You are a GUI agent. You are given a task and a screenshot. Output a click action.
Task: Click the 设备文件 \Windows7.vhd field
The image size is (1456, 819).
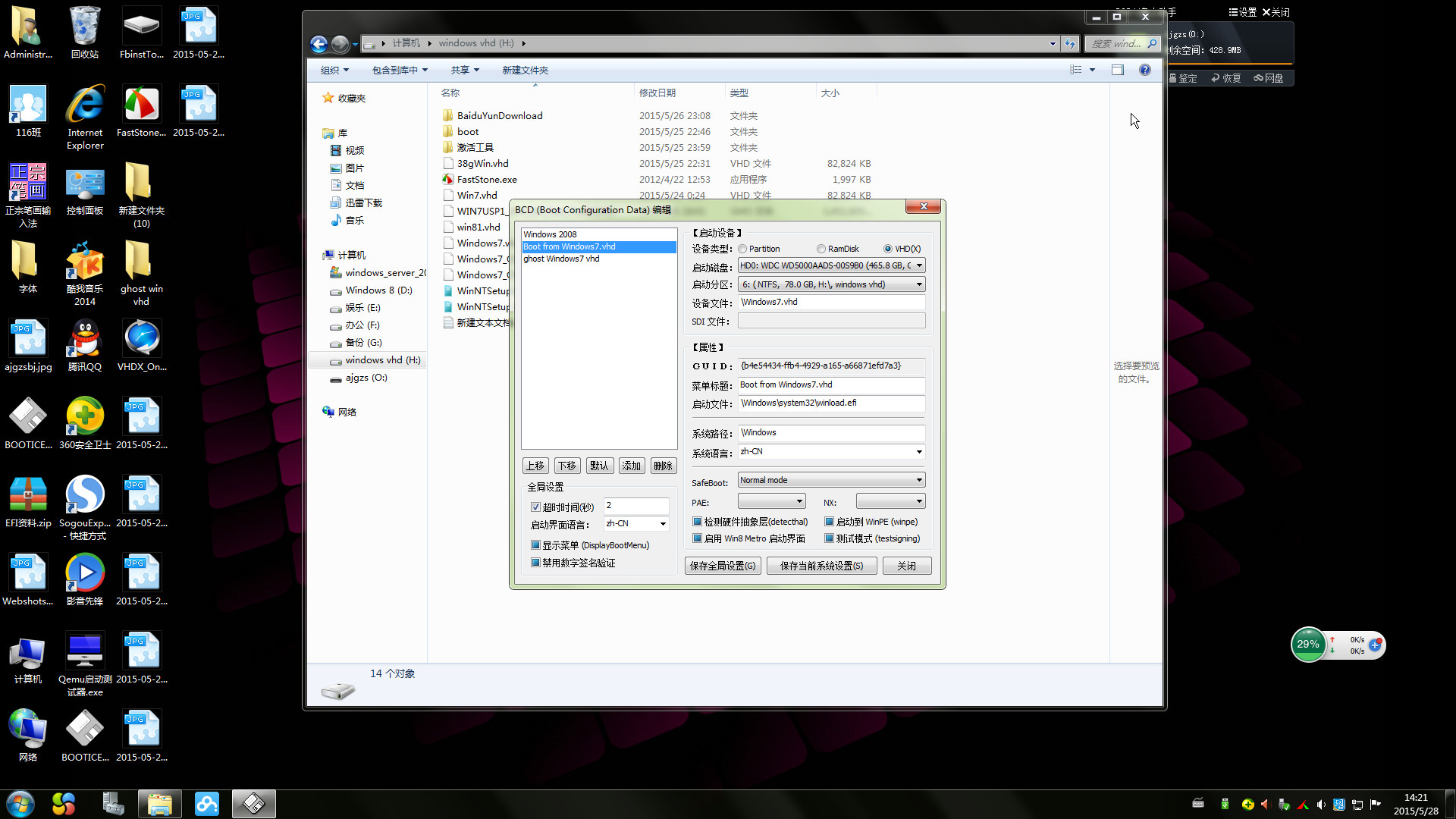pyautogui.click(x=831, y=302)
